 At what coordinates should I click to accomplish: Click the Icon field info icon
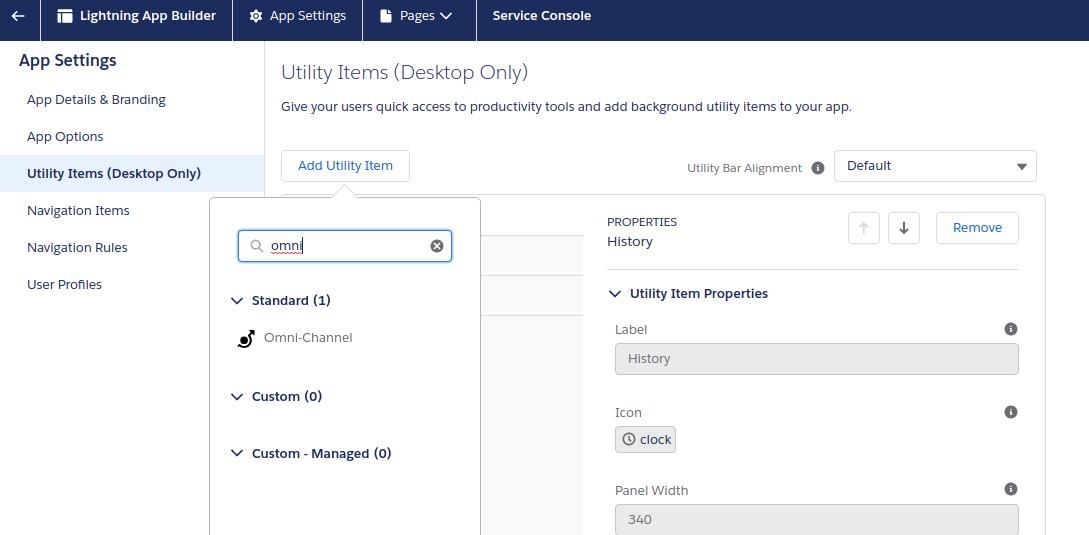1011,412
